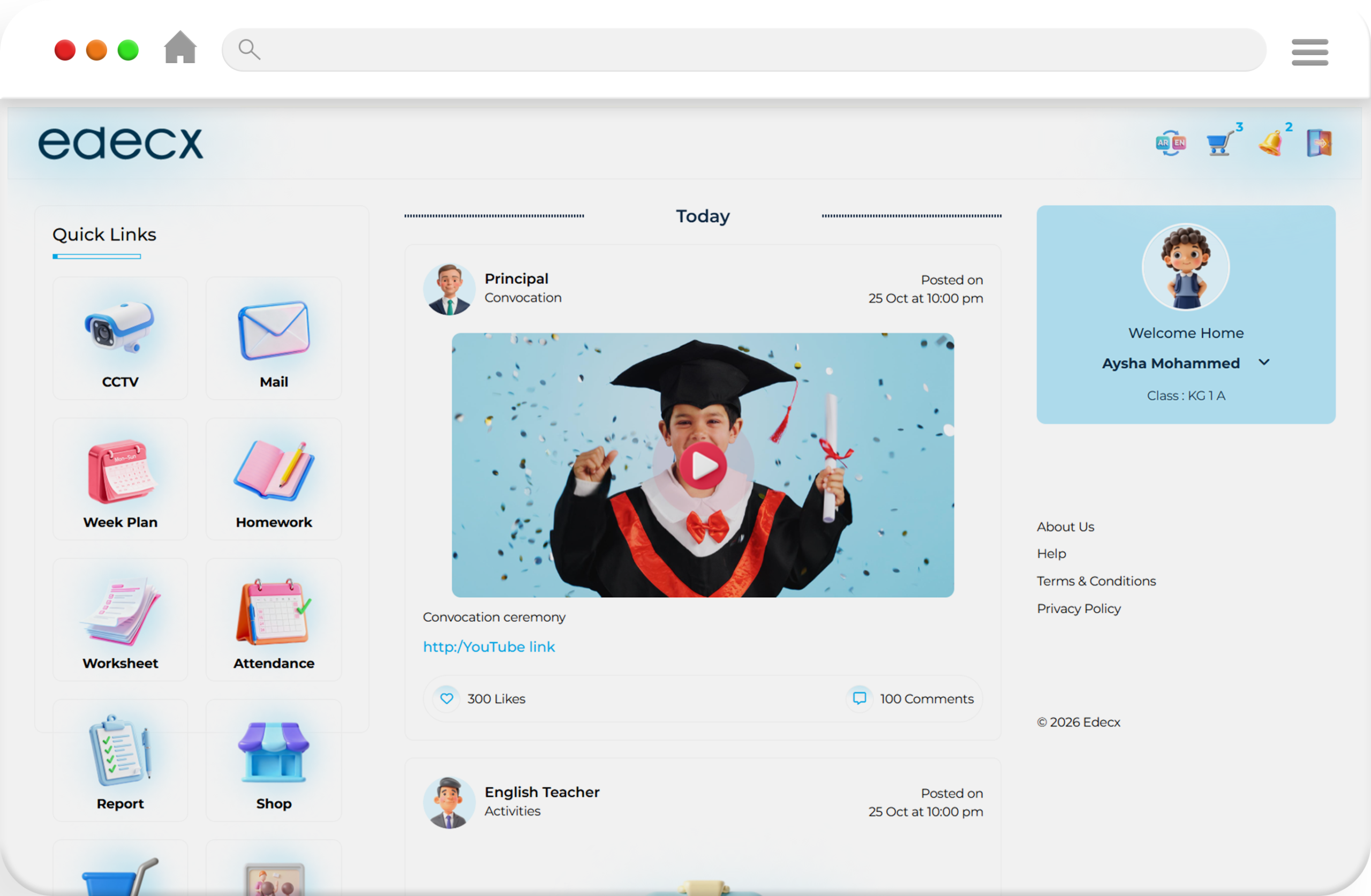Play the convocation video

[x=703, y=465]
